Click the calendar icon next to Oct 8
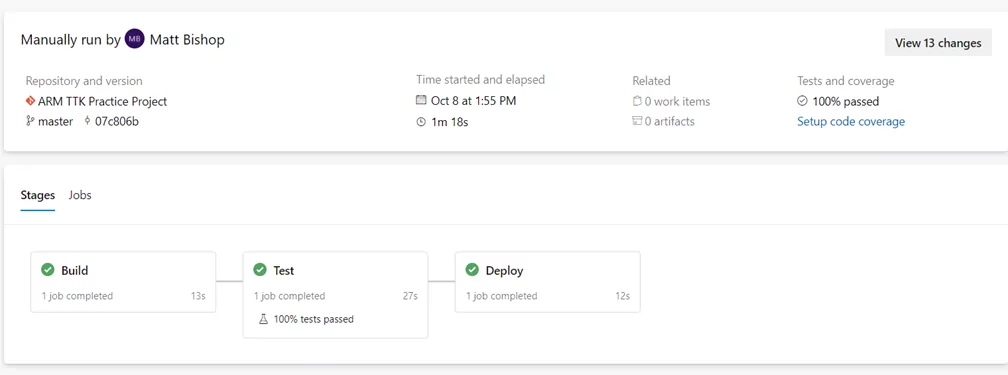1008x375 pixels. click(x=421, y=100)
